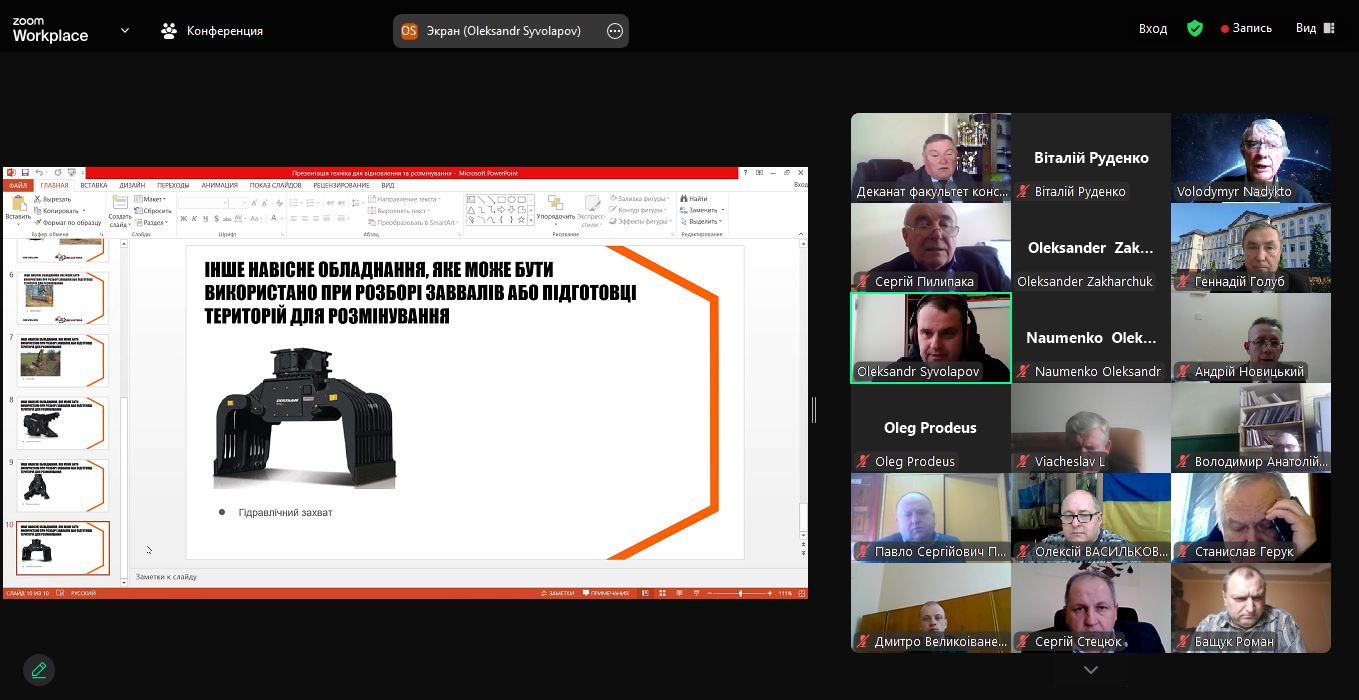Toggle bold Ж formatting
This screenshot has height=700, width=1359.
[184, 218]
